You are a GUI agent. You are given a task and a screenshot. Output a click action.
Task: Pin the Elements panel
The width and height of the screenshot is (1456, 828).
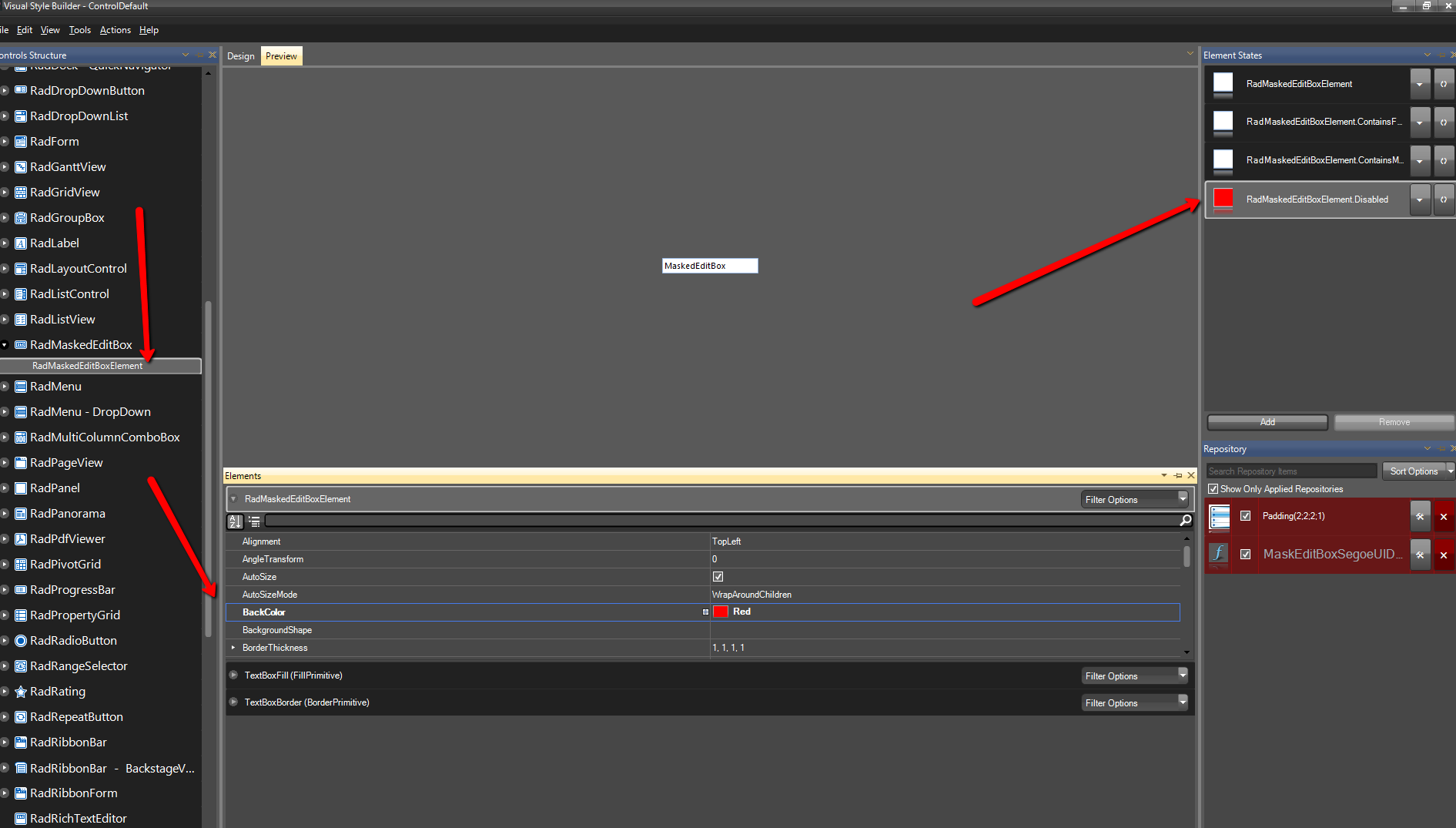[x=1178, y=476]
